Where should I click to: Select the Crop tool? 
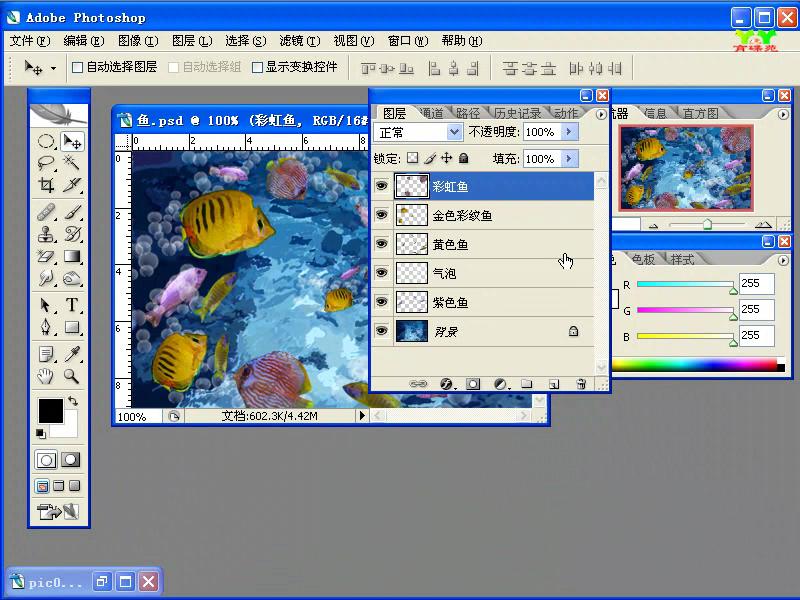46,185
